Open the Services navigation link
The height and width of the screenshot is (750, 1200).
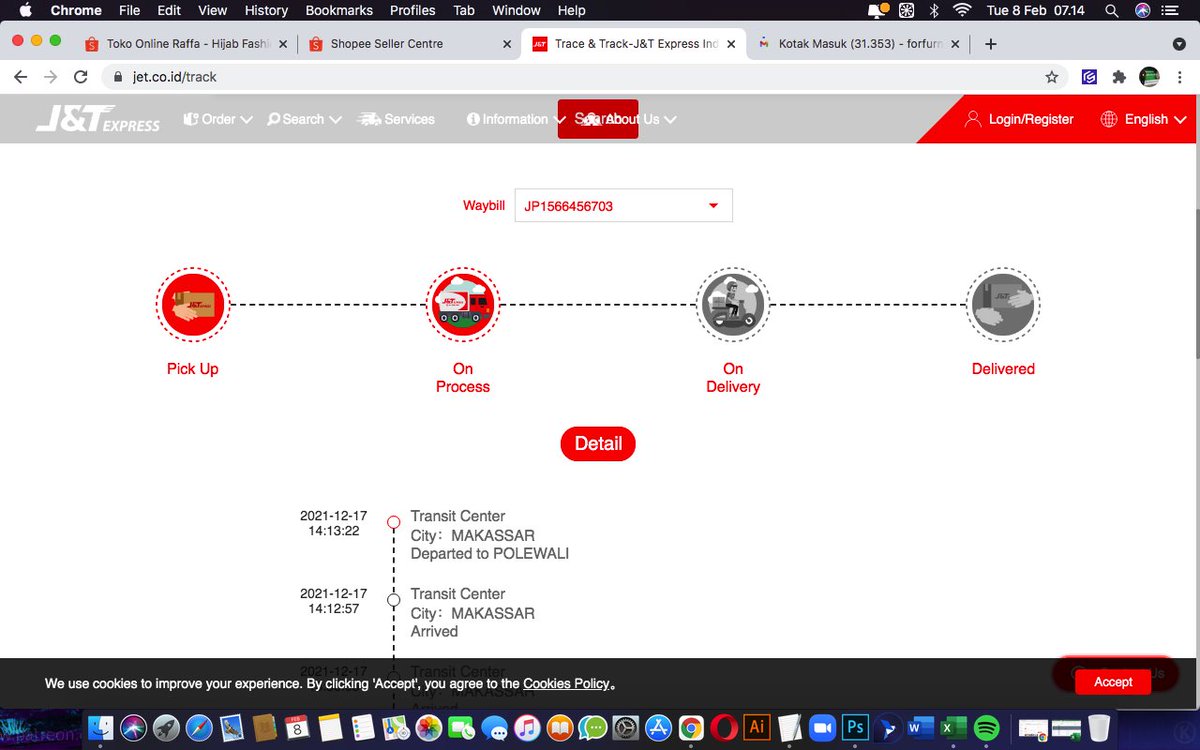tap(397, 119)
